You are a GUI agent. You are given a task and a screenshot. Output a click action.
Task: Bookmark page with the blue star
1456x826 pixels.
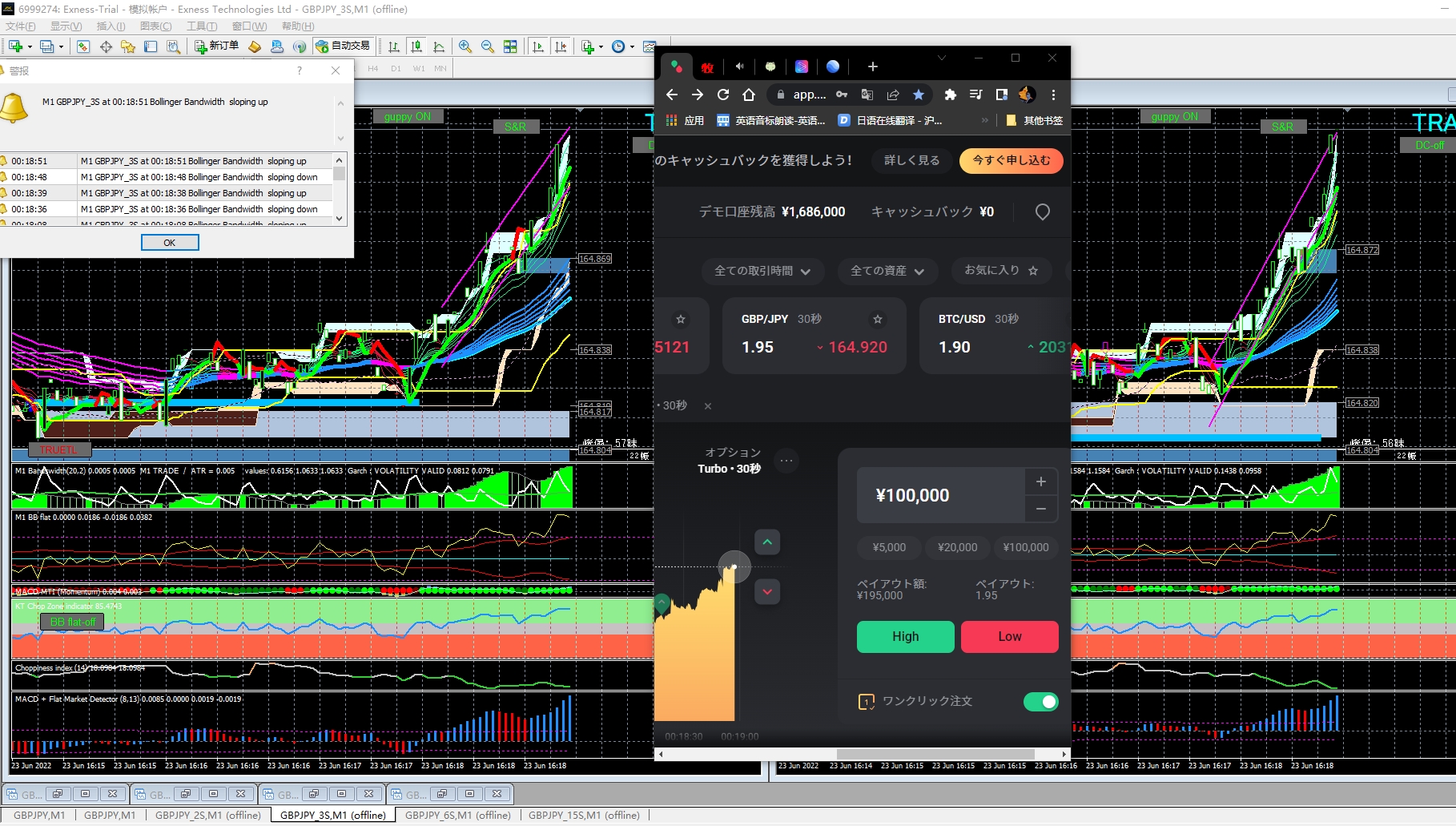point(919,95)
